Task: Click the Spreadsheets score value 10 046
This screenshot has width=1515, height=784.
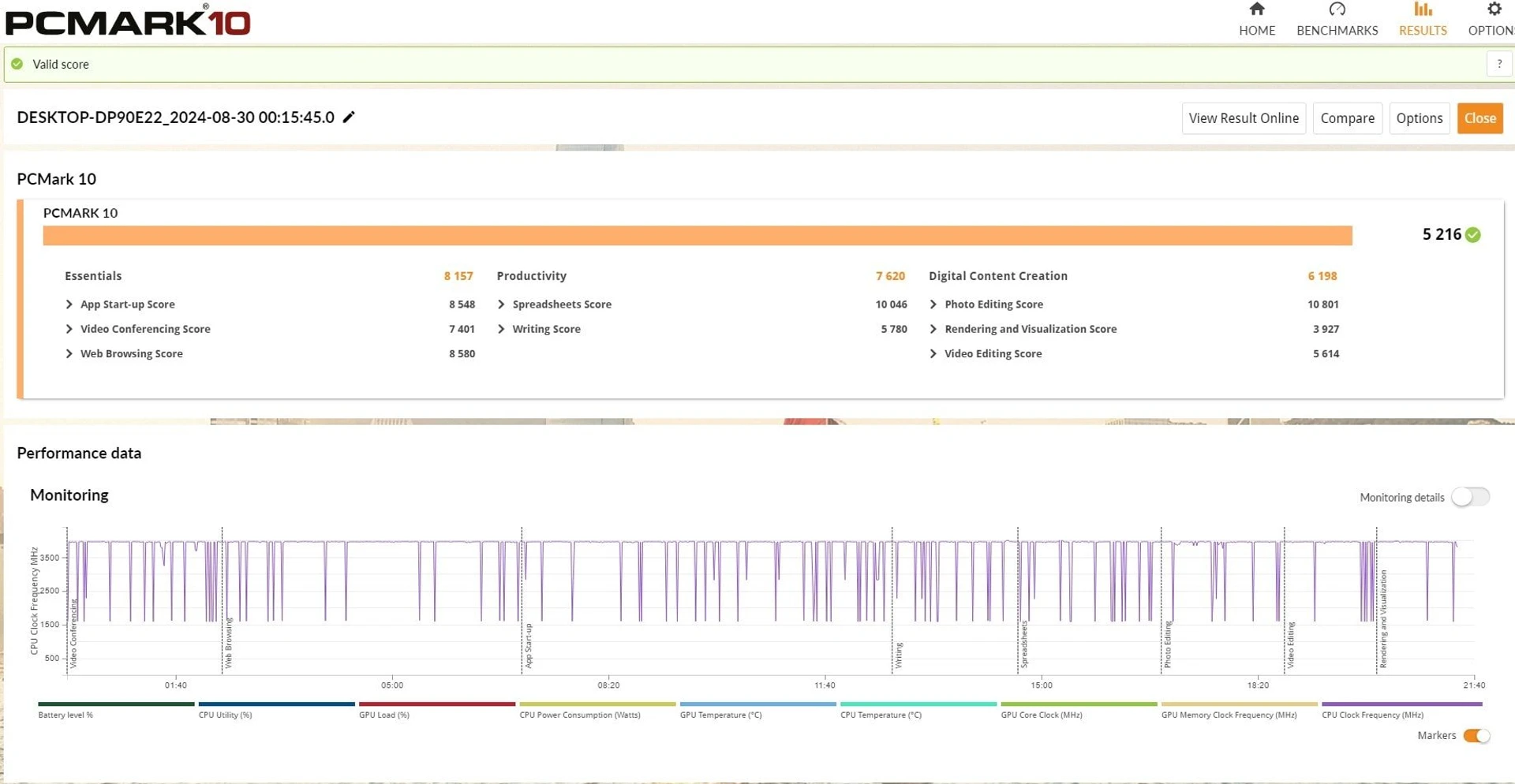Action: [x=891, y=304]
